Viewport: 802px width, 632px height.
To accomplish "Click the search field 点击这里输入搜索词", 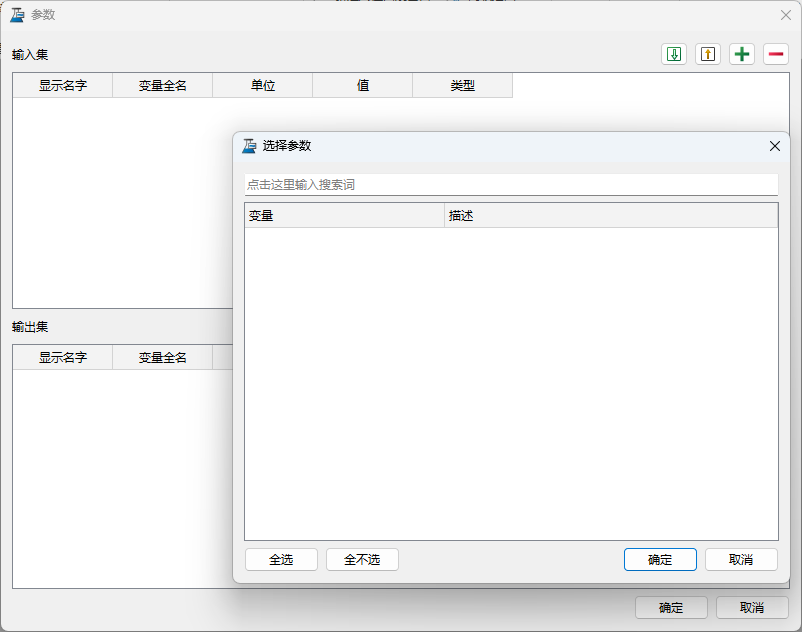I will pos(511,185).
